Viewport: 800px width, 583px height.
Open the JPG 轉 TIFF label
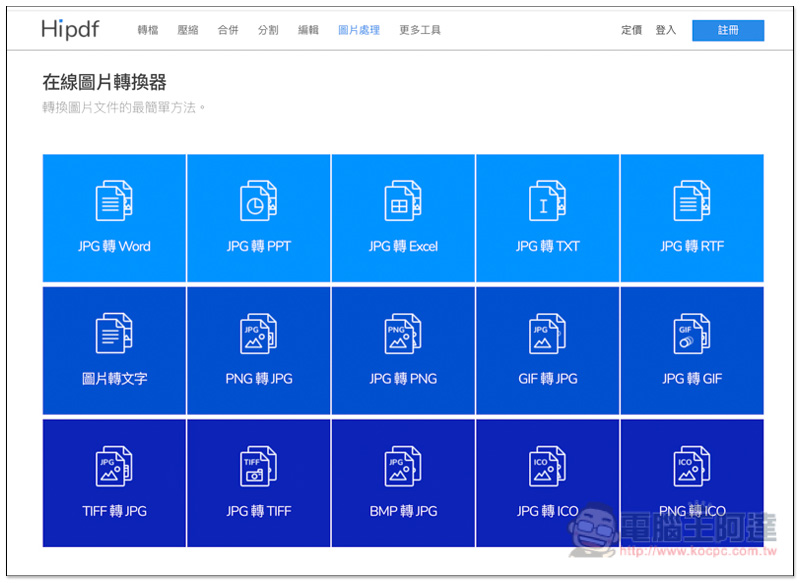tap(259, 511)
